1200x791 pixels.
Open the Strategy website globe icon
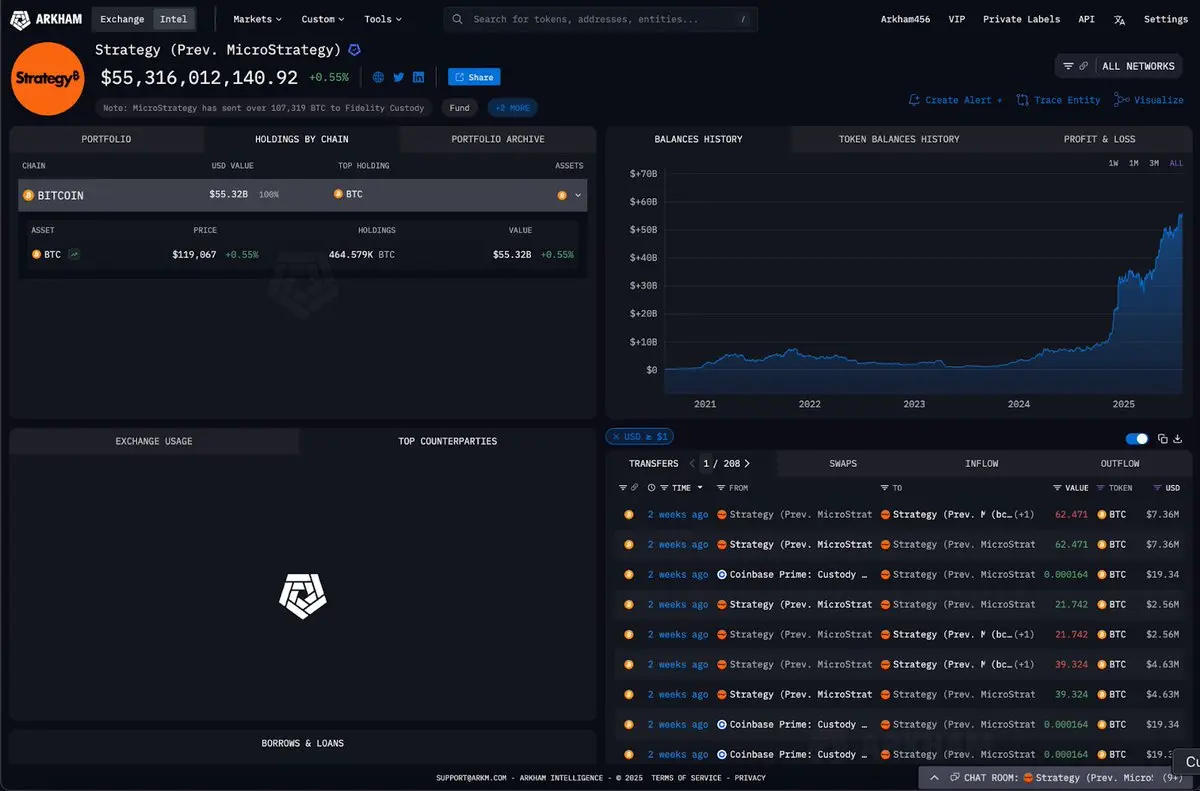point(378,77)
